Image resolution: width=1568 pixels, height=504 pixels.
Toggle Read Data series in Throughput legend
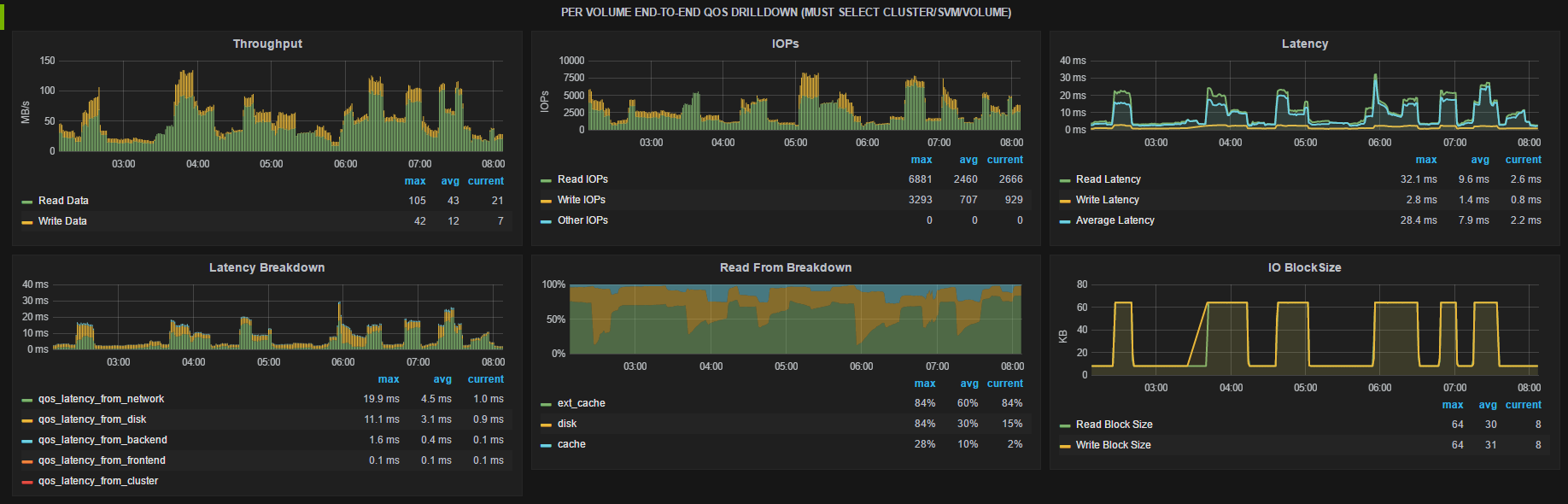[x=63, y=201]
